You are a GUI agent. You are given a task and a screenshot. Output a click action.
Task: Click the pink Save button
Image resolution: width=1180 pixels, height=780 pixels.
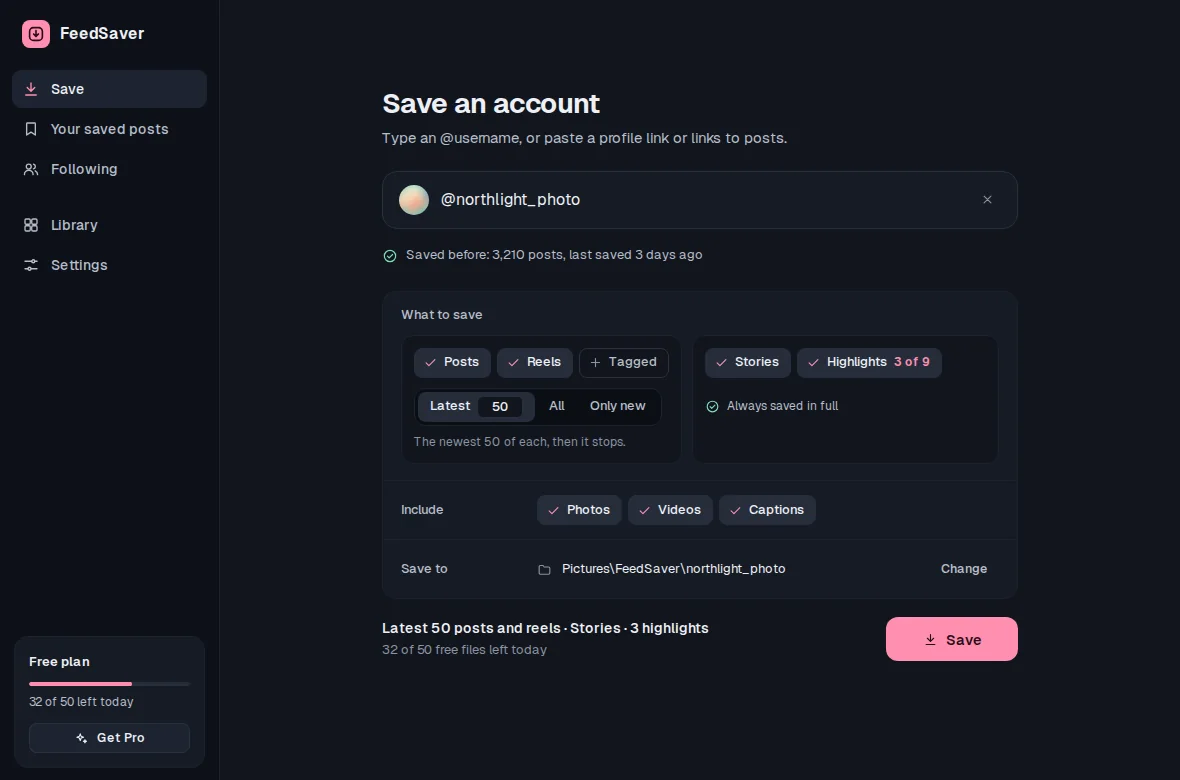click(952, 639)
